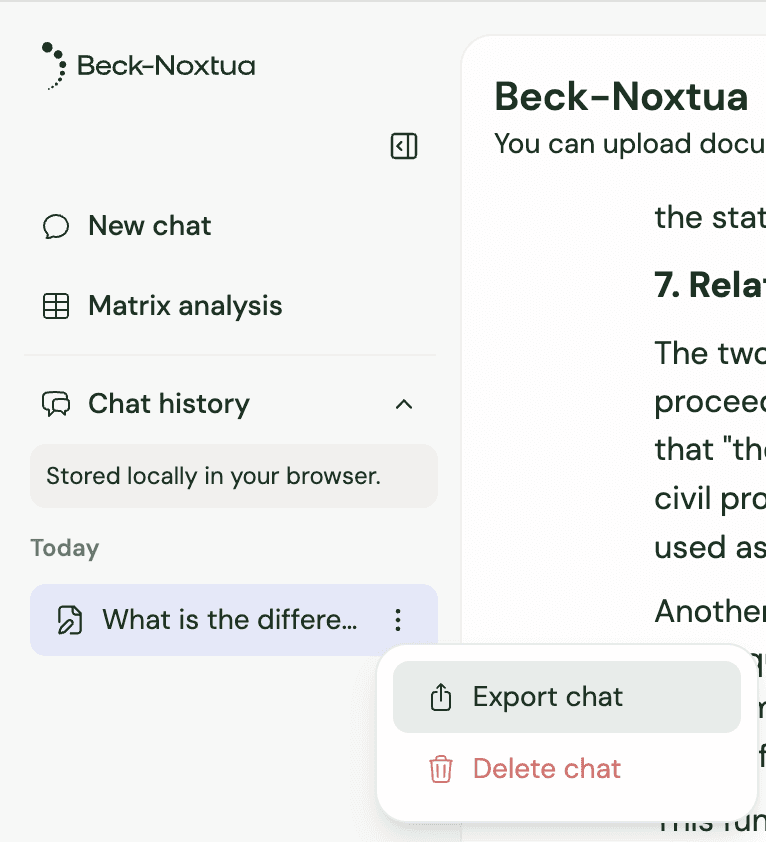The height and width of the screenshot is (842, 766).
Task: Click the Today group label
Action: [x=65, y=548]
